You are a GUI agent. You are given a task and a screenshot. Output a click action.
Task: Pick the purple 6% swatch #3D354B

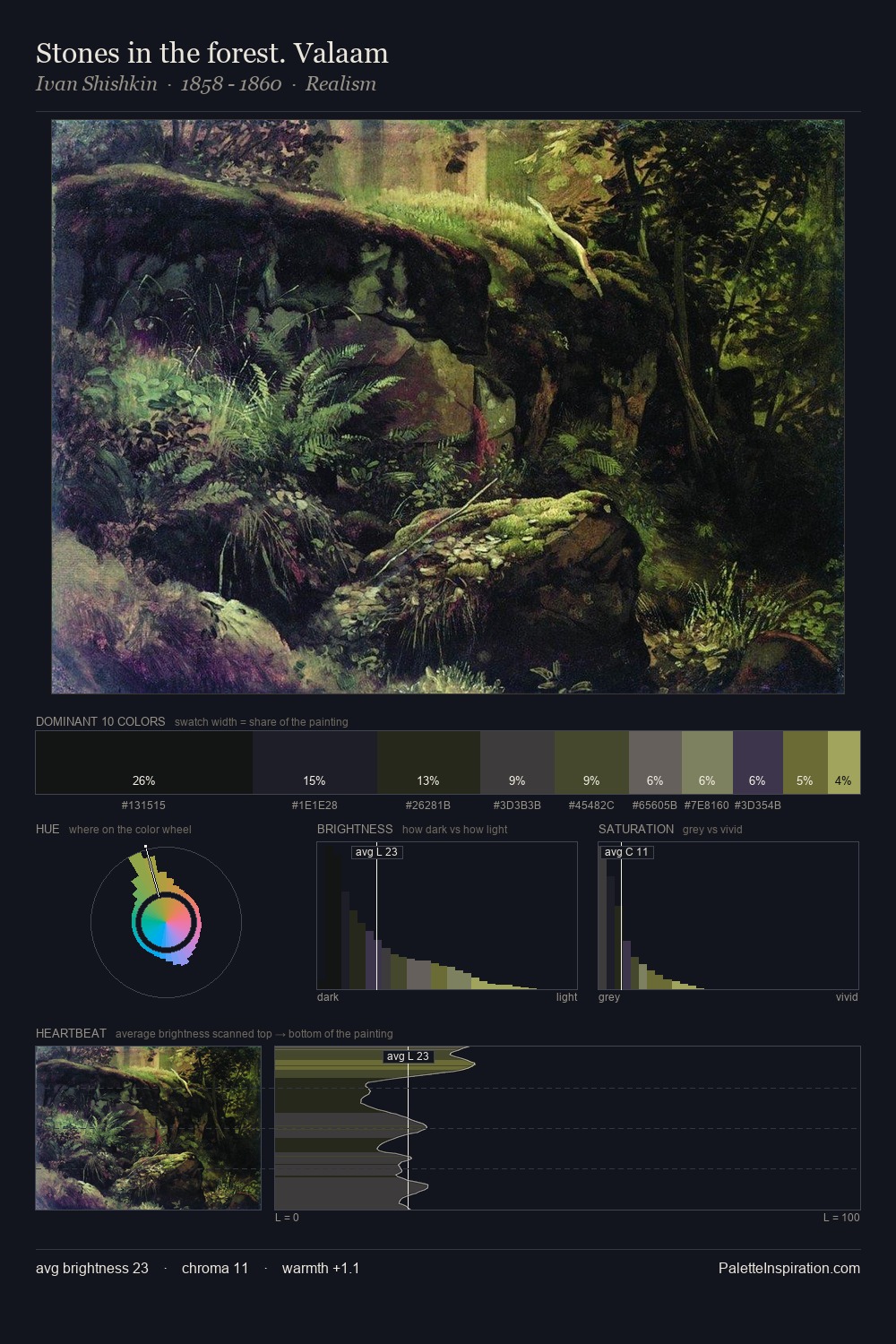click(758, 762)
